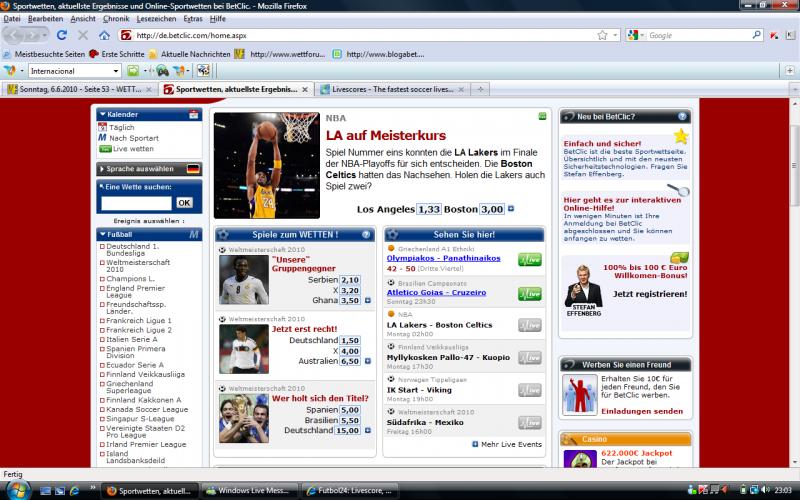
Task: Check the Ecuador Serie A box
Action: 102,365
